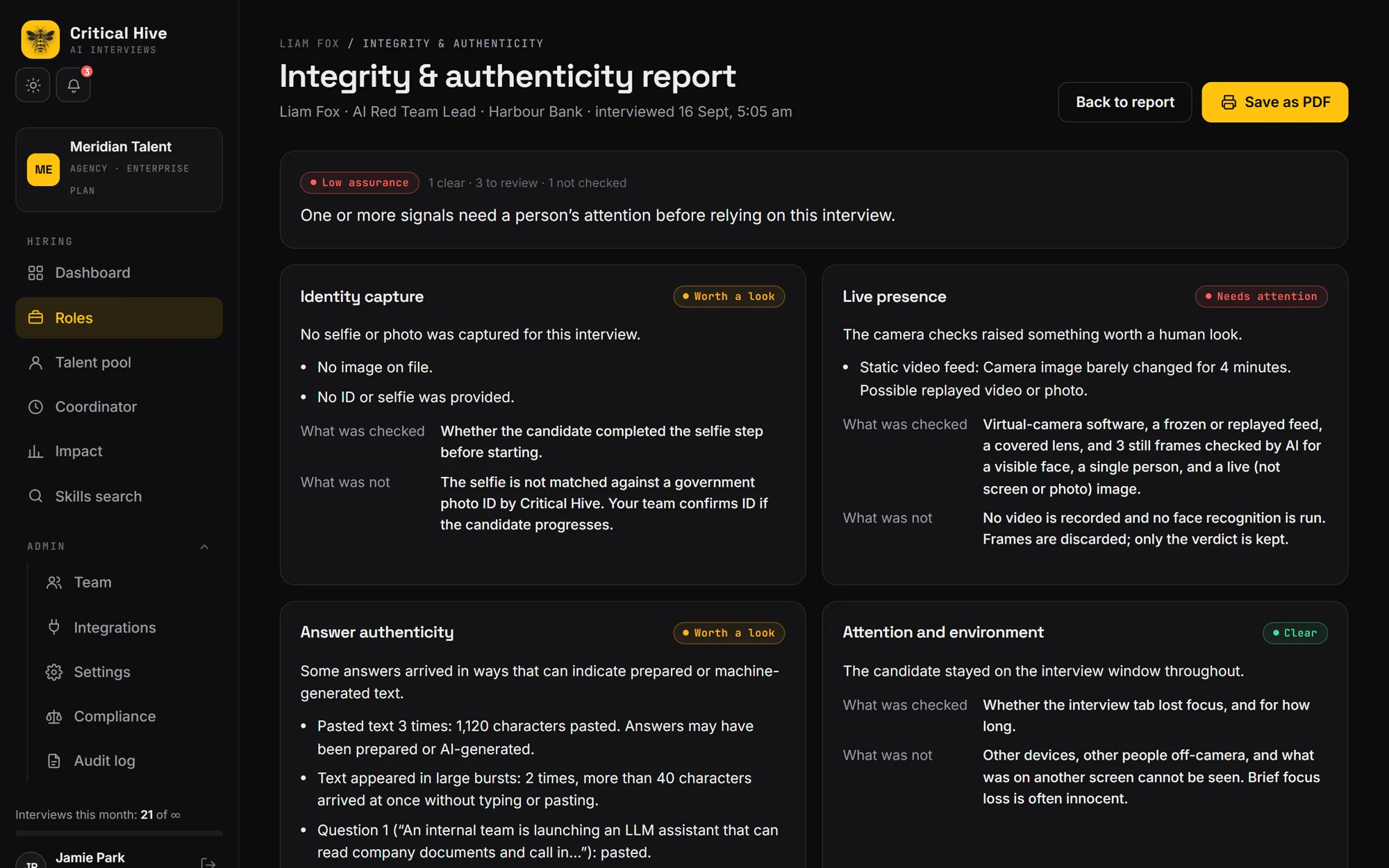Open Integrations
Image resolution: width=1389 pixels, height=868 pixels.
(x=128, y=628)
